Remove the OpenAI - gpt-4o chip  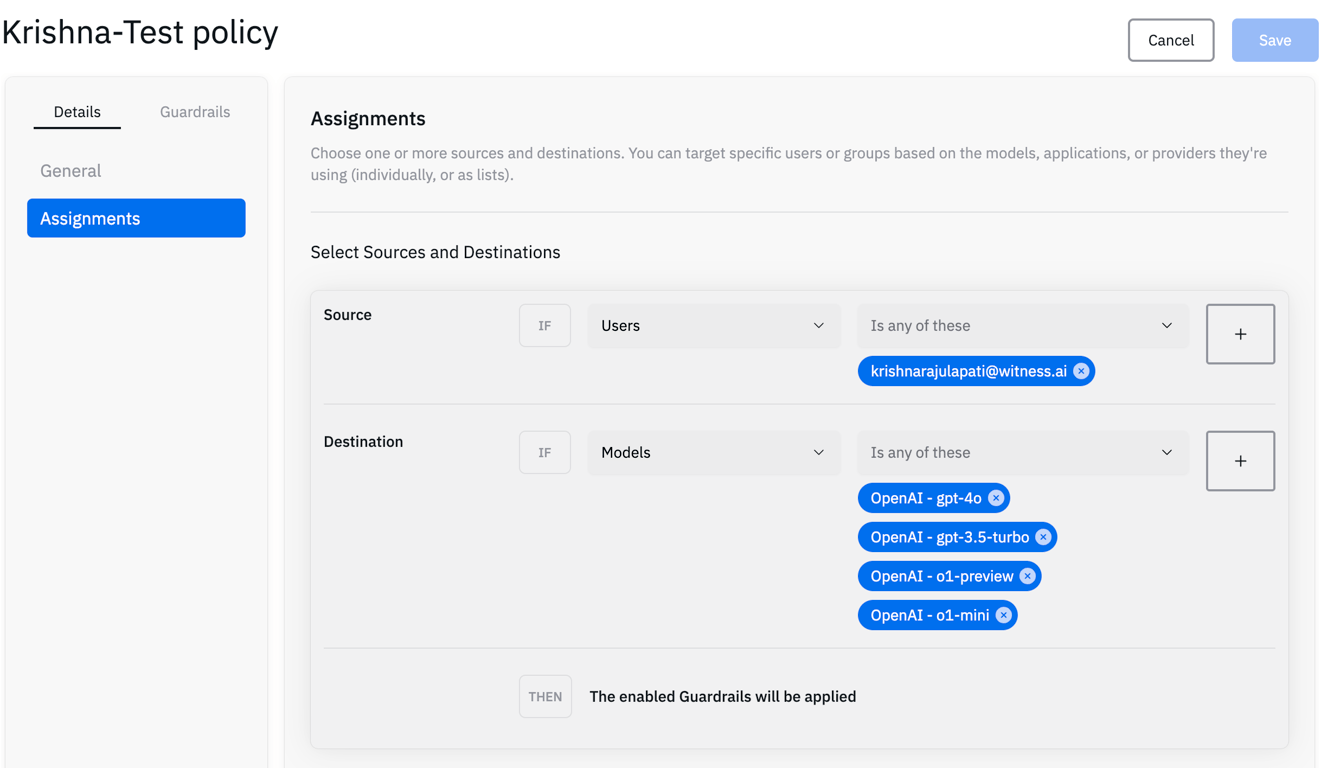996,498
